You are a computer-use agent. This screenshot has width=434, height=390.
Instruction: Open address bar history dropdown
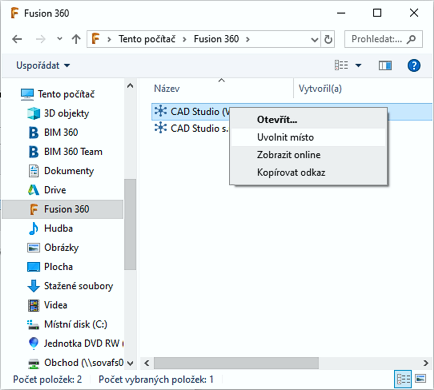coord(314,40)
